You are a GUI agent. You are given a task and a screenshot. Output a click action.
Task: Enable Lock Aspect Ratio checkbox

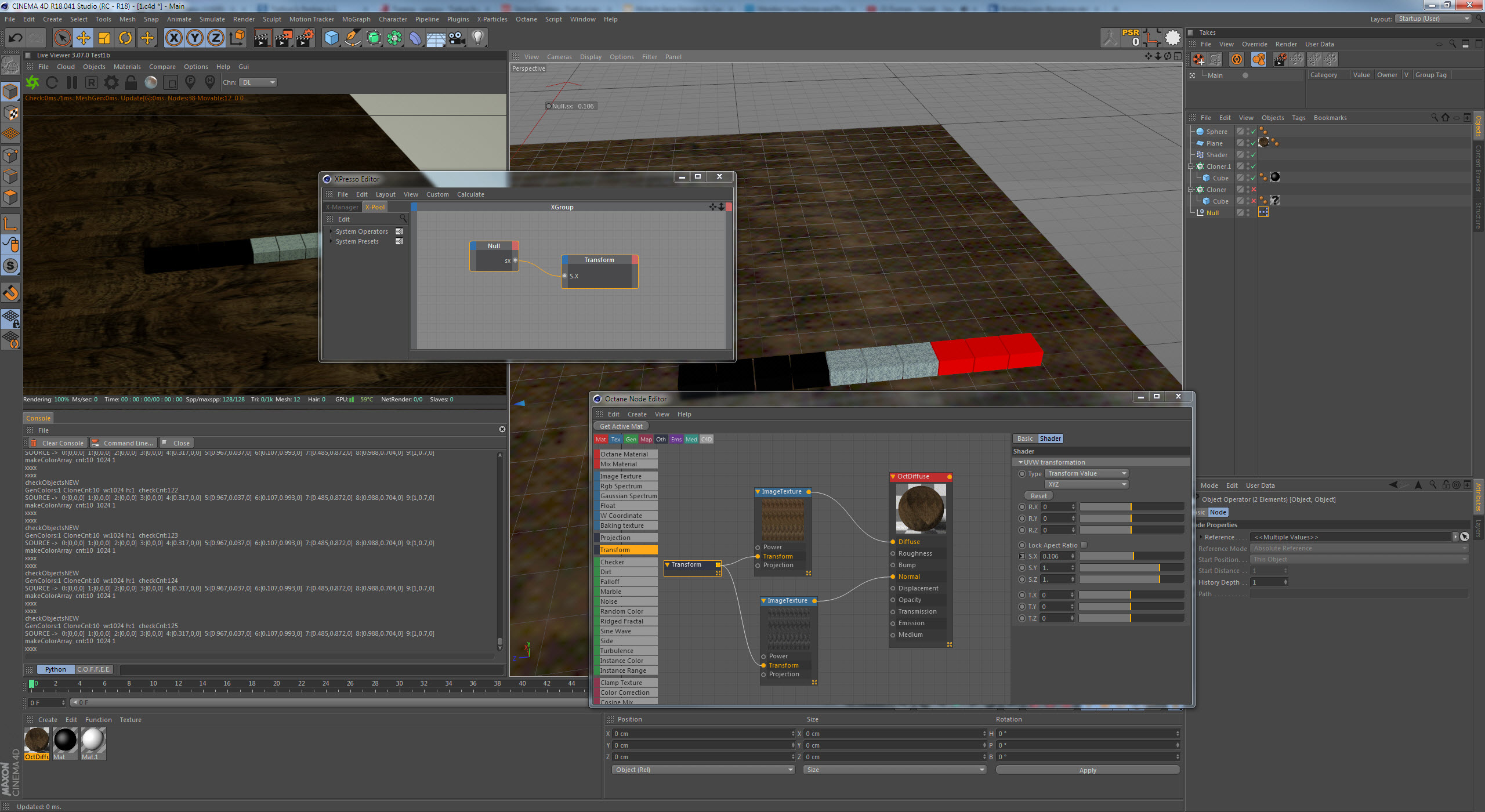click(1084, 545)
